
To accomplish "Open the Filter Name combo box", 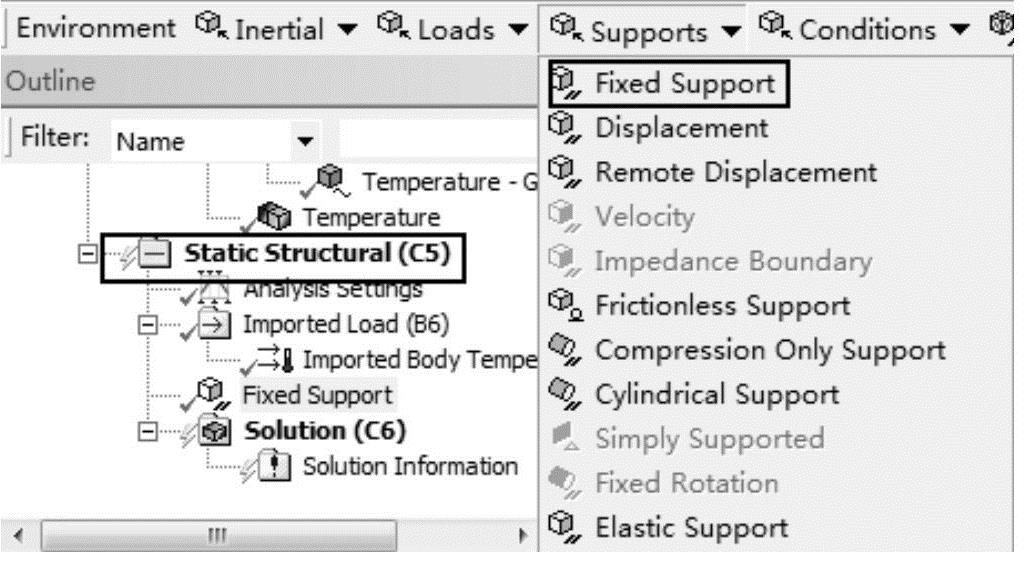I will click(x=216, y=141).
